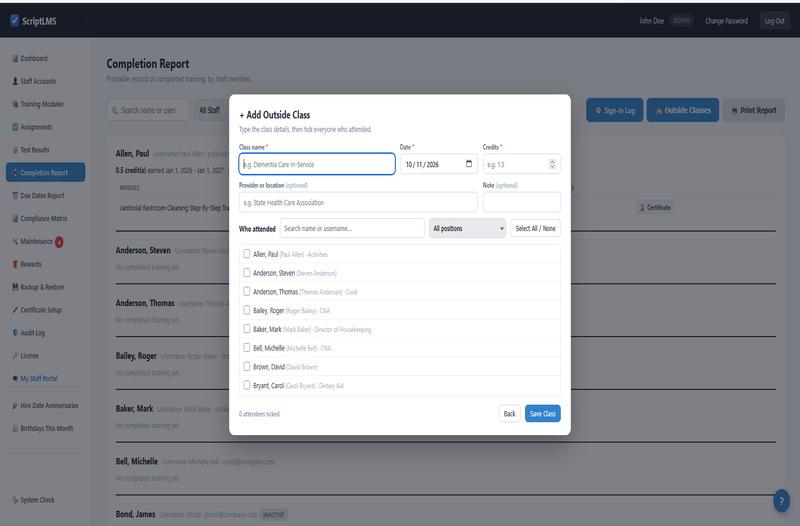Click Maintenance wrench icon
The image size is (800, 526).
point(15,241)
